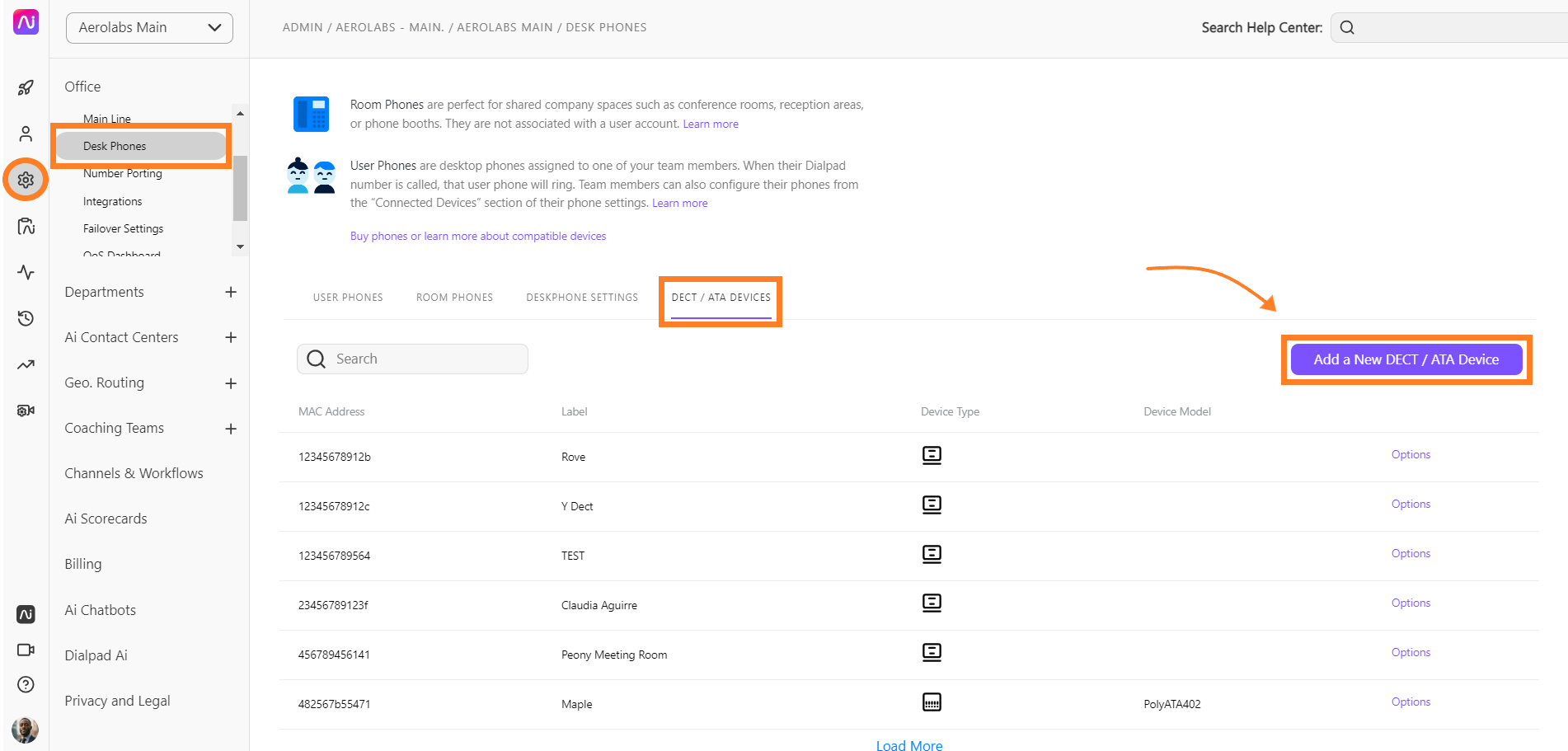Screen dimensions: 1568x751
Task: Select Desk Phones in Office menu
Action: tap(141, 146)
